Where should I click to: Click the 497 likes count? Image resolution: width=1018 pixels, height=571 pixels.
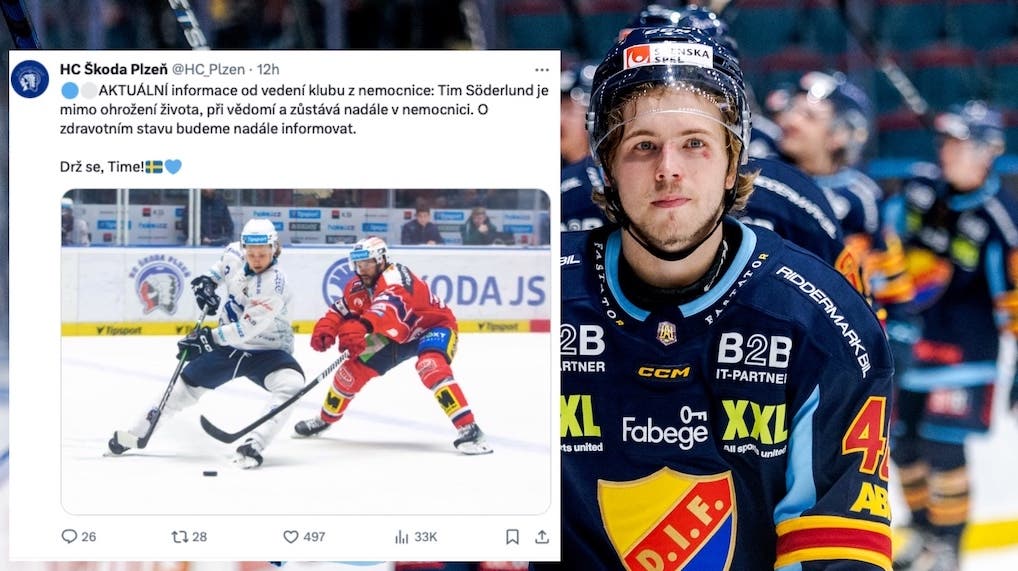coord(314,537)
